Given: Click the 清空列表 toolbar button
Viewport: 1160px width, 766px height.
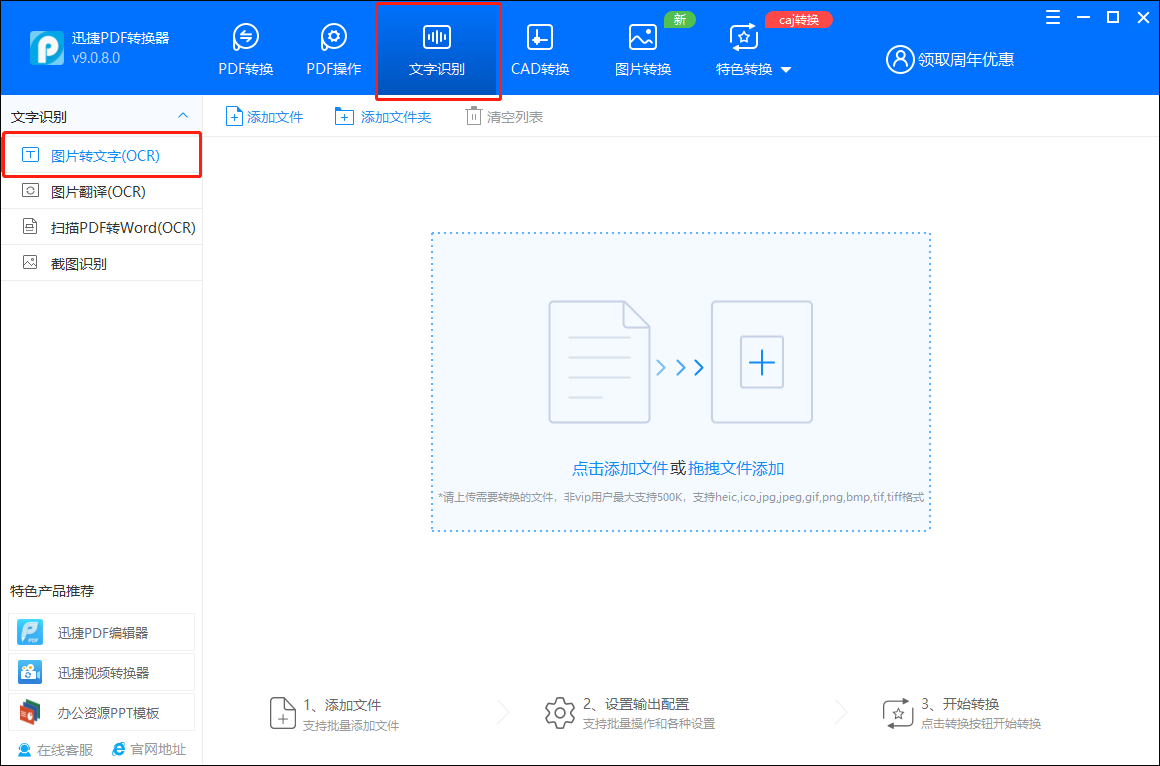Looking at the screenshot, I should [505, 117].
